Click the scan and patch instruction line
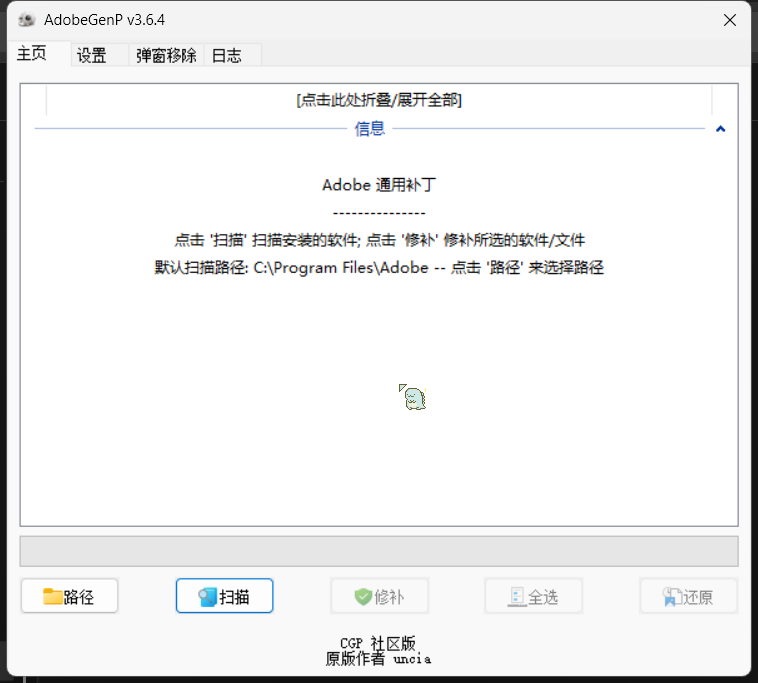Image resolution: width=758 pixels, height=683 pixels. (x=379, y=240)
